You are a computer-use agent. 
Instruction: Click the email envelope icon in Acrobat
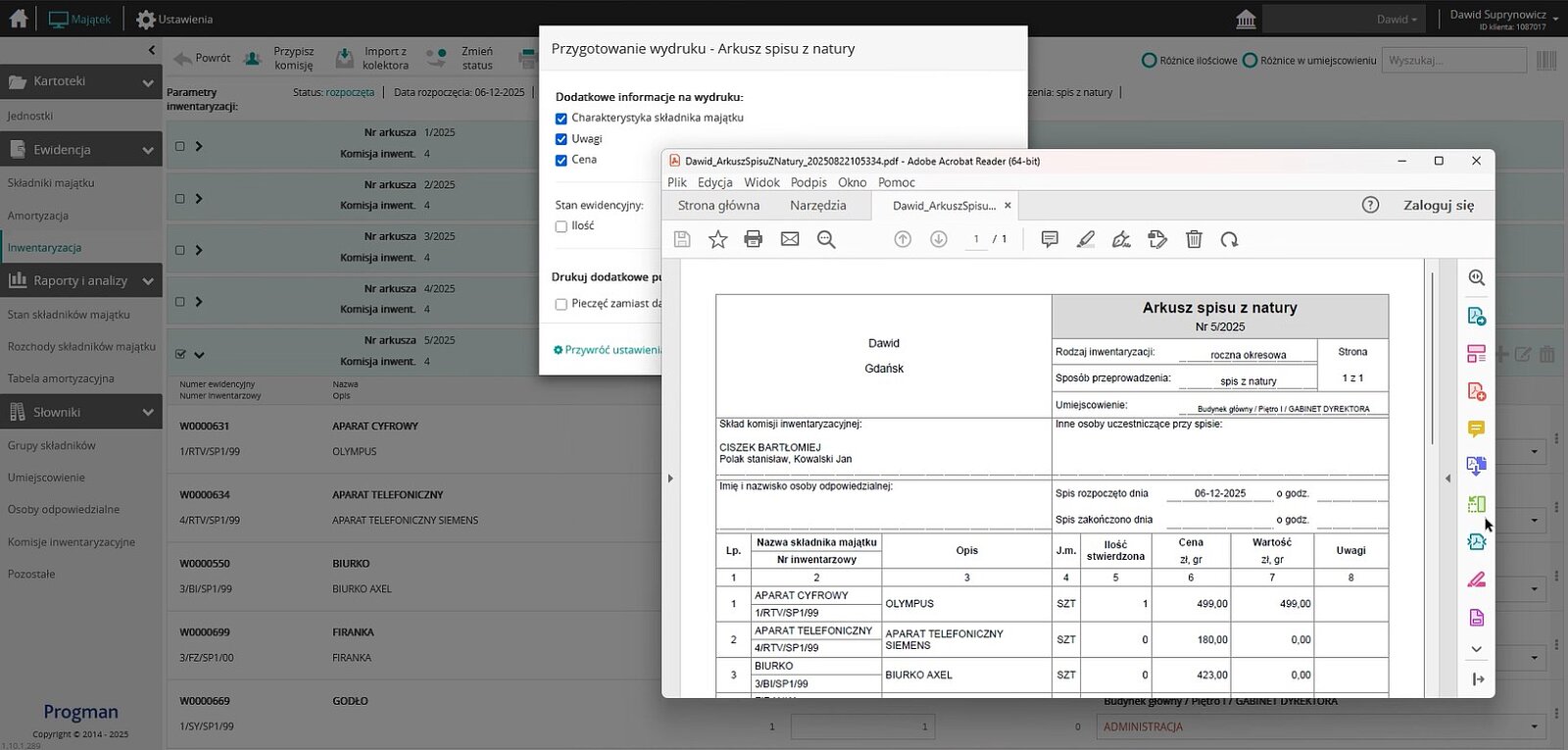(790, 239)
